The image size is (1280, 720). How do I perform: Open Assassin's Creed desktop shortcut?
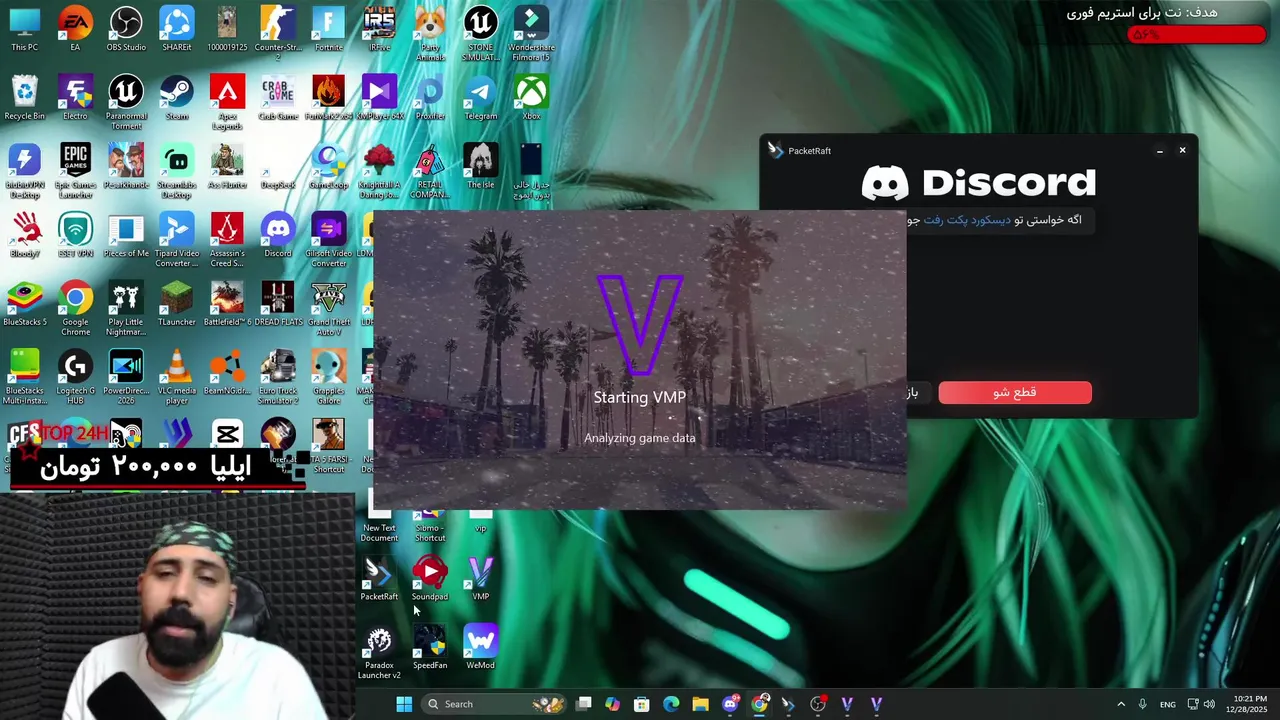[x=227, y=239]
